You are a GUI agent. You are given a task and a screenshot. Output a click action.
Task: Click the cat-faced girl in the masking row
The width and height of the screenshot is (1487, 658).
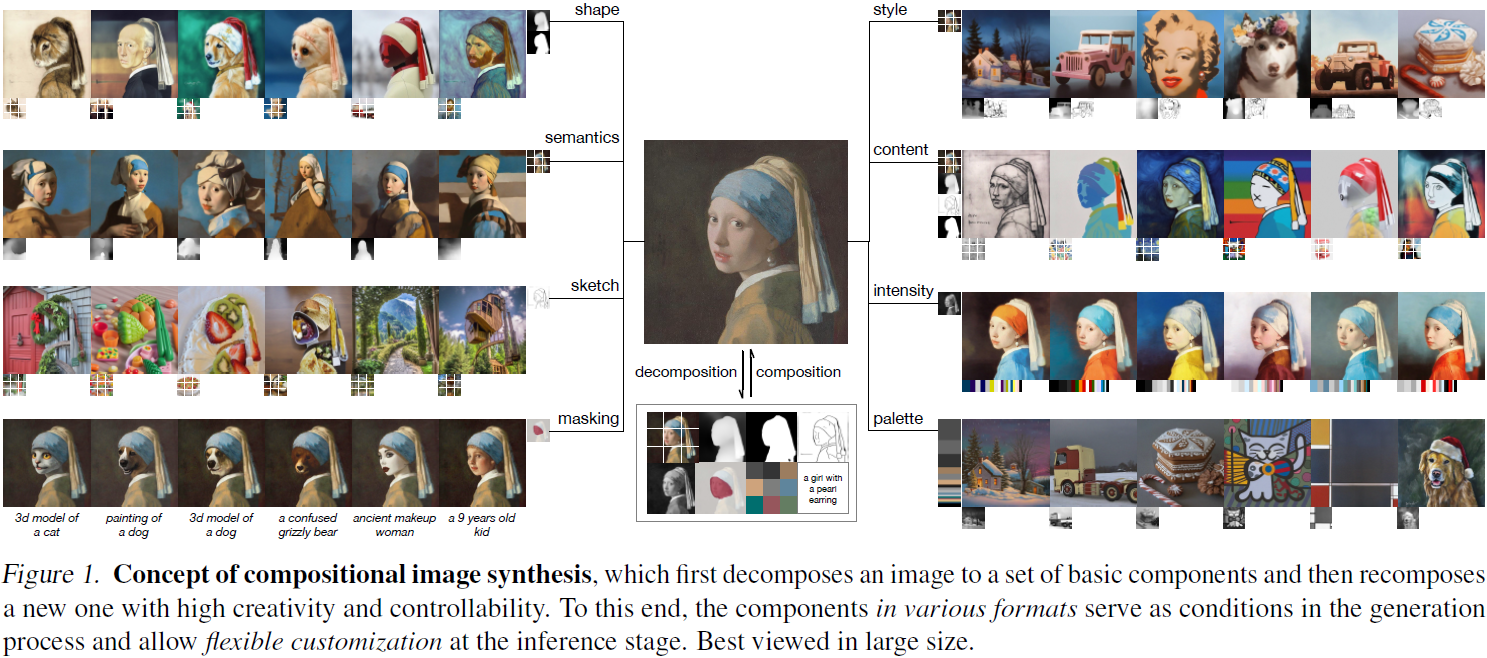point(46,463)
